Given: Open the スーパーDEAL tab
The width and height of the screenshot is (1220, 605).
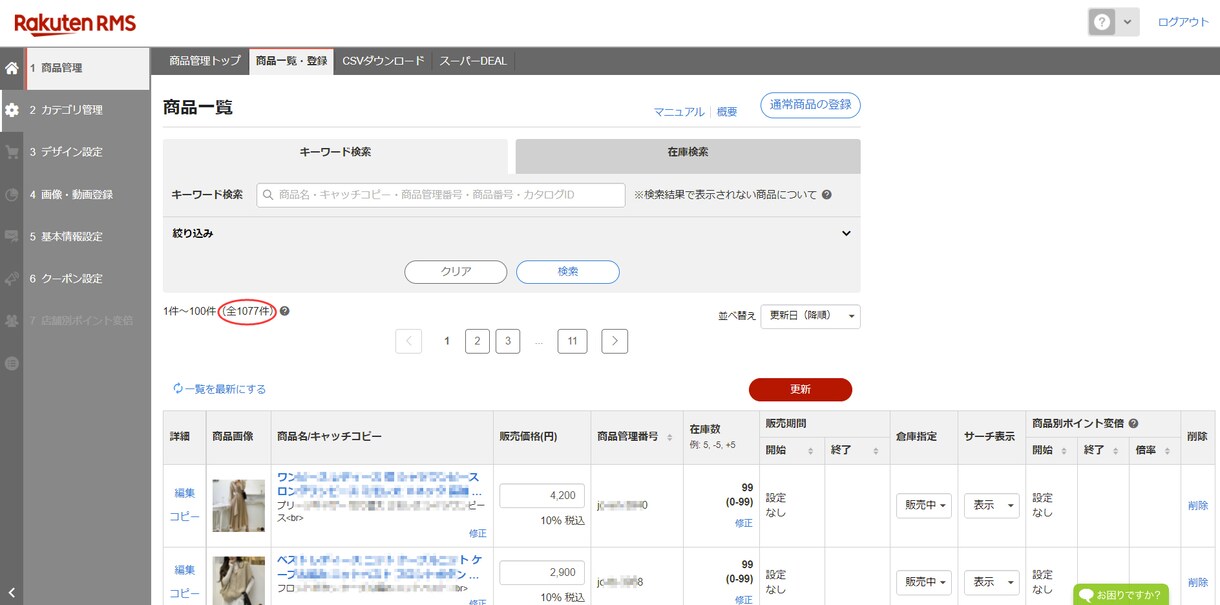Looking at the screenshot, I should point(473,61).
